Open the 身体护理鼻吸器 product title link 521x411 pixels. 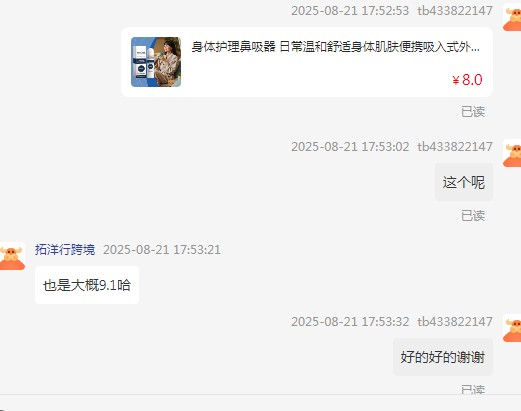tap(336, 47)
